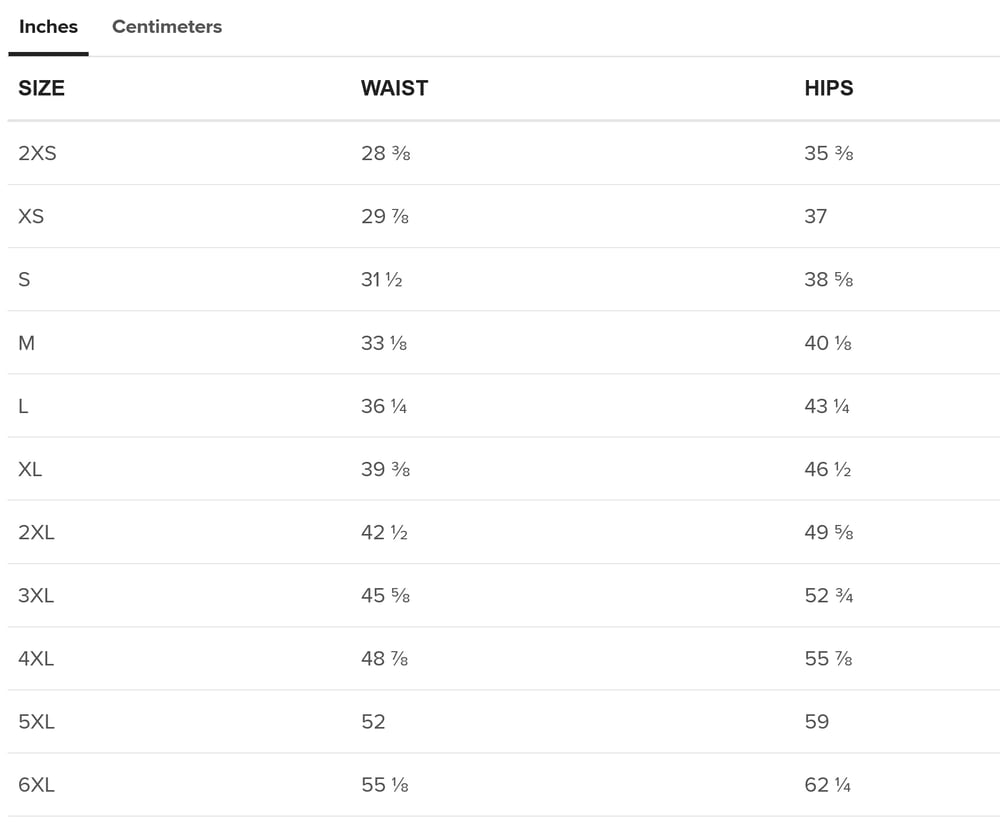Switch to the Centimeters tab
This screenshot has width=1000, height=832.
point(167,27)
